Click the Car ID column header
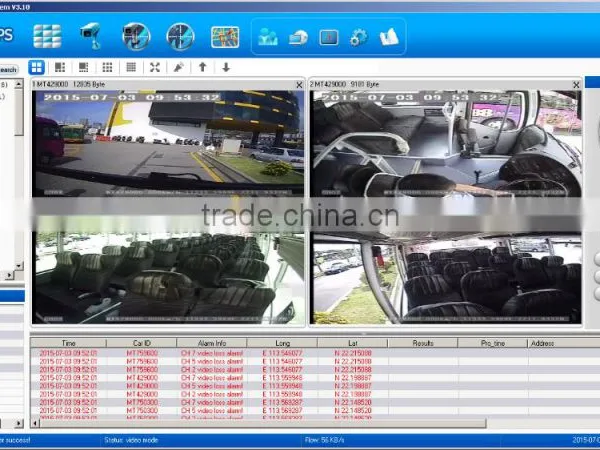The height and width of the screenshot is (450, 600). (x=142, y=343)
